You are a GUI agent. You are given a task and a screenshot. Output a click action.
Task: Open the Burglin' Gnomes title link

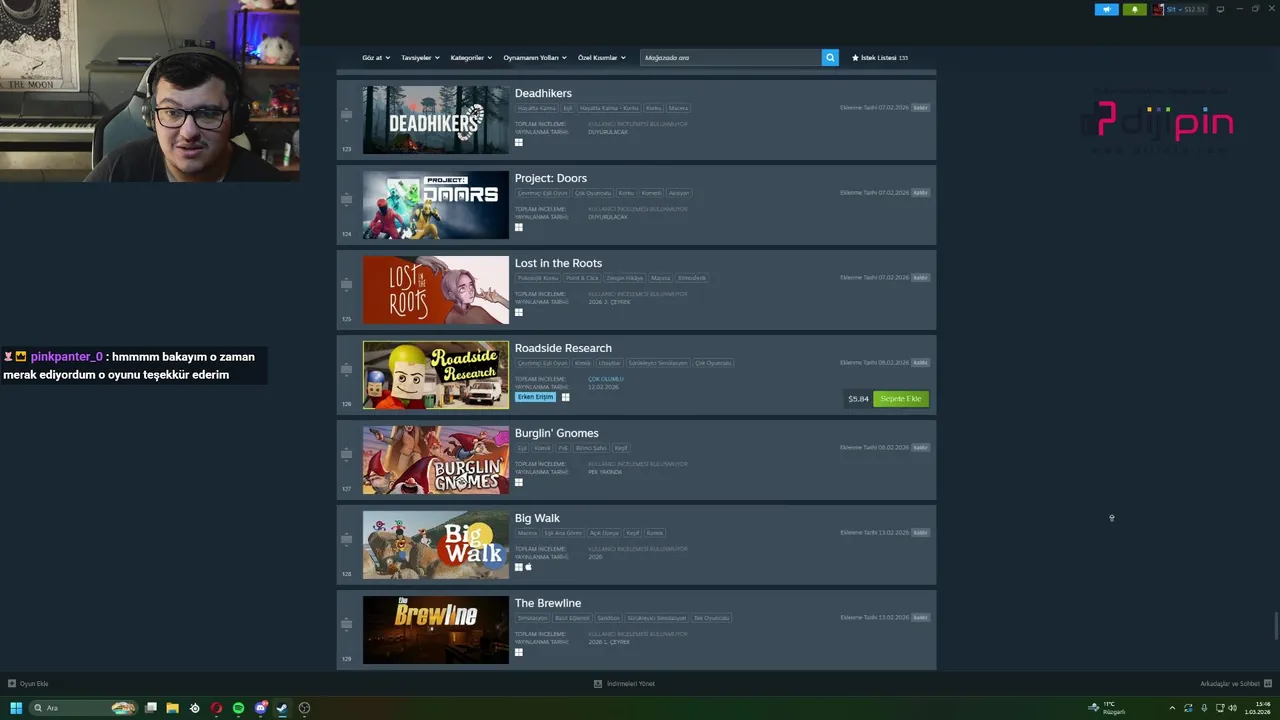(x=556, y=433)
